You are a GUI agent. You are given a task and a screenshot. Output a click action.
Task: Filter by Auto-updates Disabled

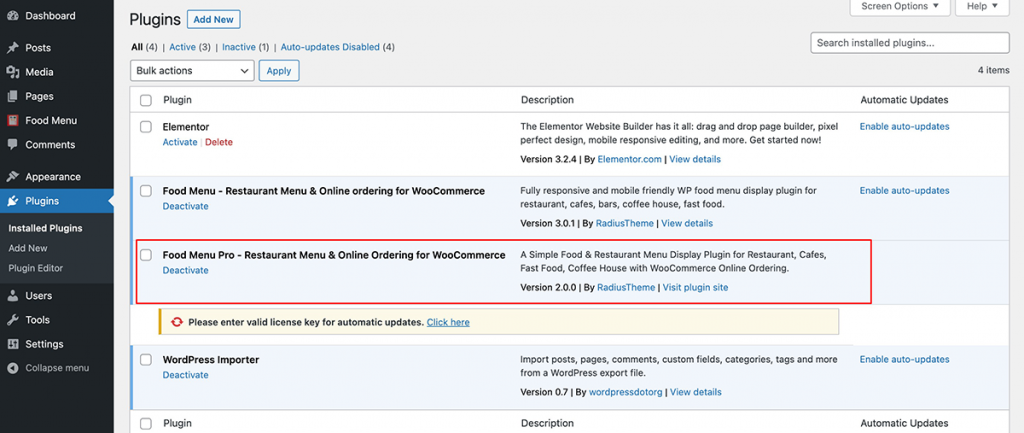pyautogui.click(x=330, y=47)
